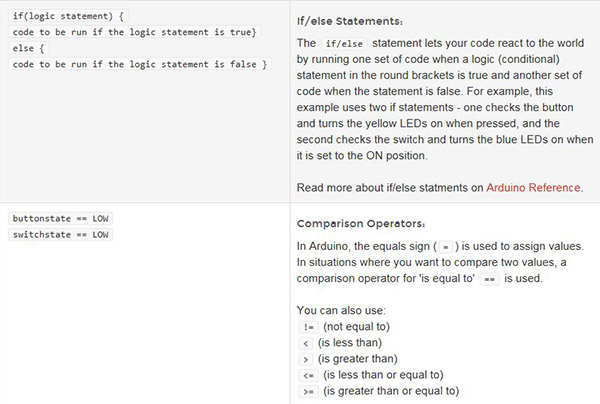Click the code line ending "statement is true}"

tap(135, 34)
